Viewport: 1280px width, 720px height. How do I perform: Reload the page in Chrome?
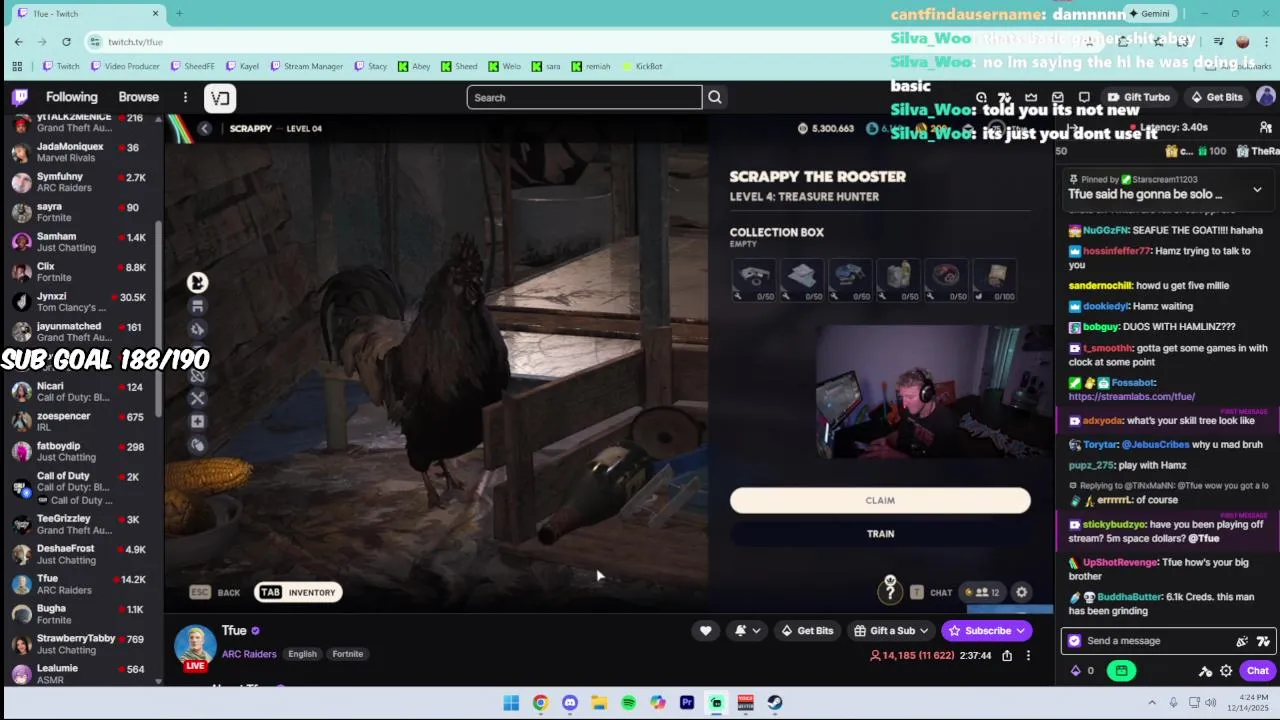click(x=66, y=41)
